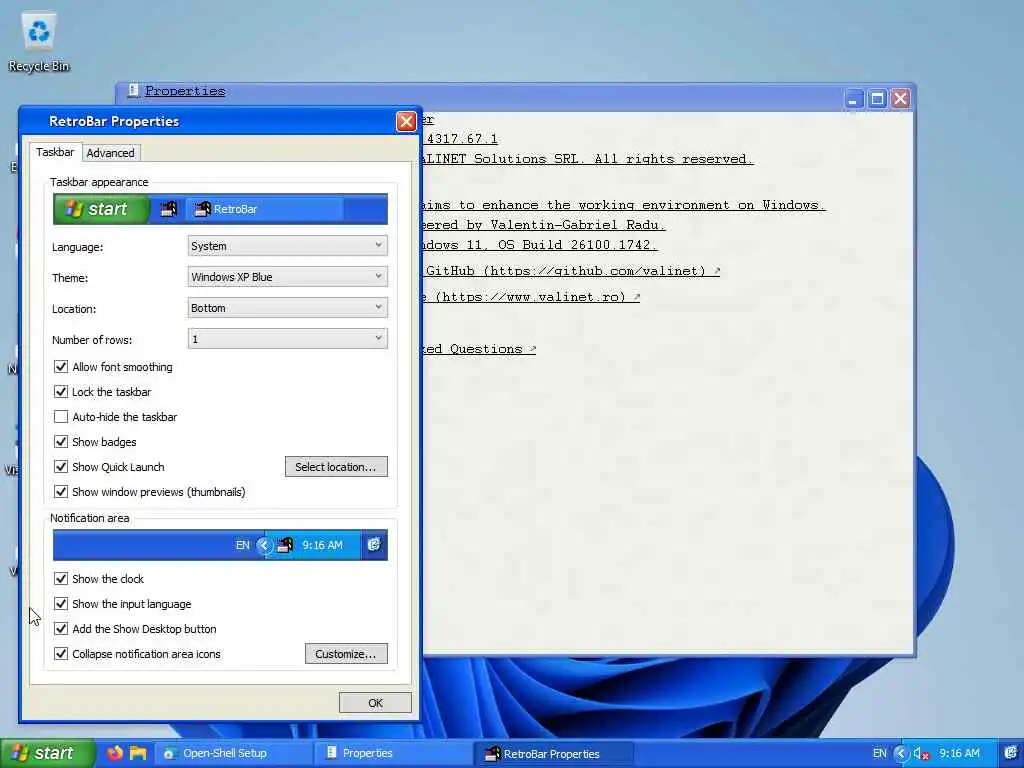Switch to the Advanced tab
This screenshot has width=1024, height=768.
pyautogui.click(x=110, y=153)
